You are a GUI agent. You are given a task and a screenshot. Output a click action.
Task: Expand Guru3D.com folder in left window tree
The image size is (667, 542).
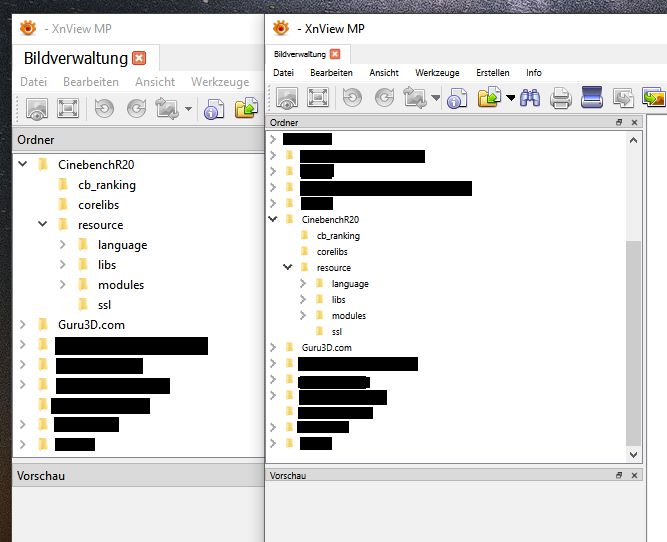click(x=23, y=324)
